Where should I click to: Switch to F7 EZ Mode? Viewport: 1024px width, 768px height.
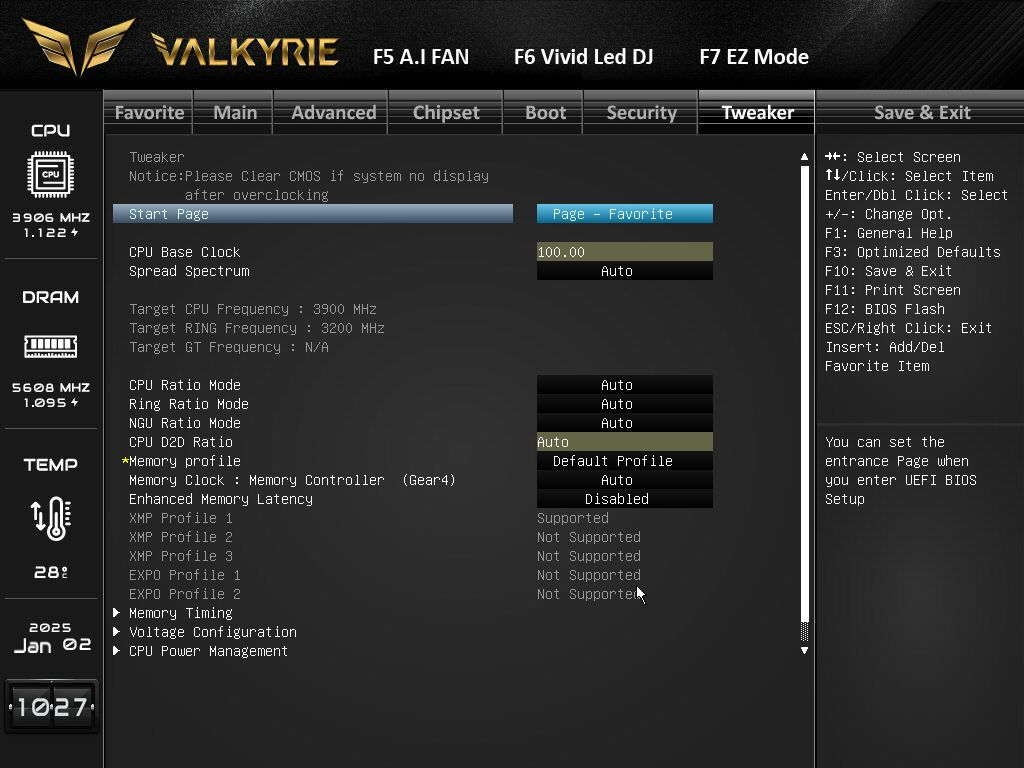click(x=753, y=57)
